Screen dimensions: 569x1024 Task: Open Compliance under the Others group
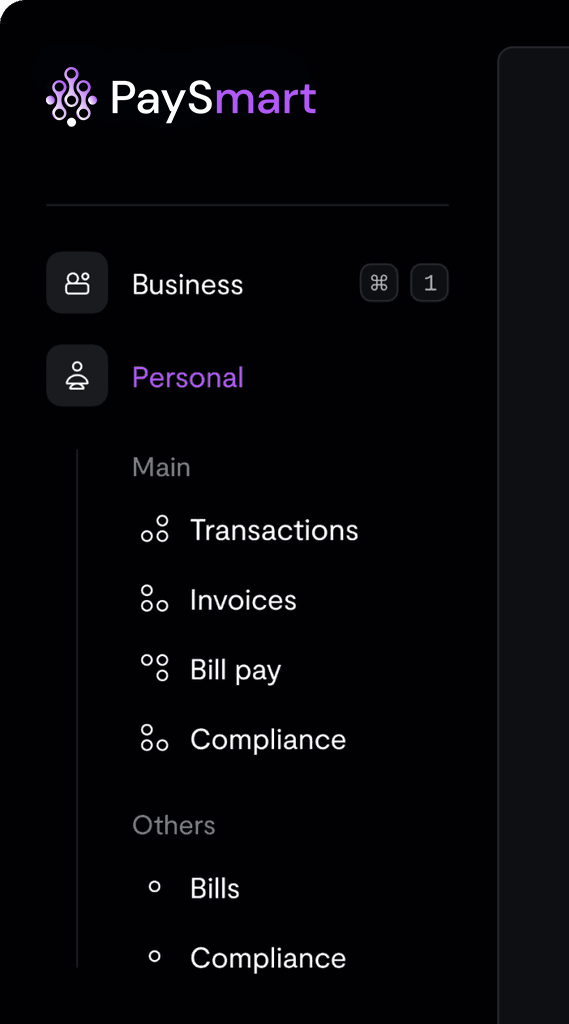click(268, 958)
